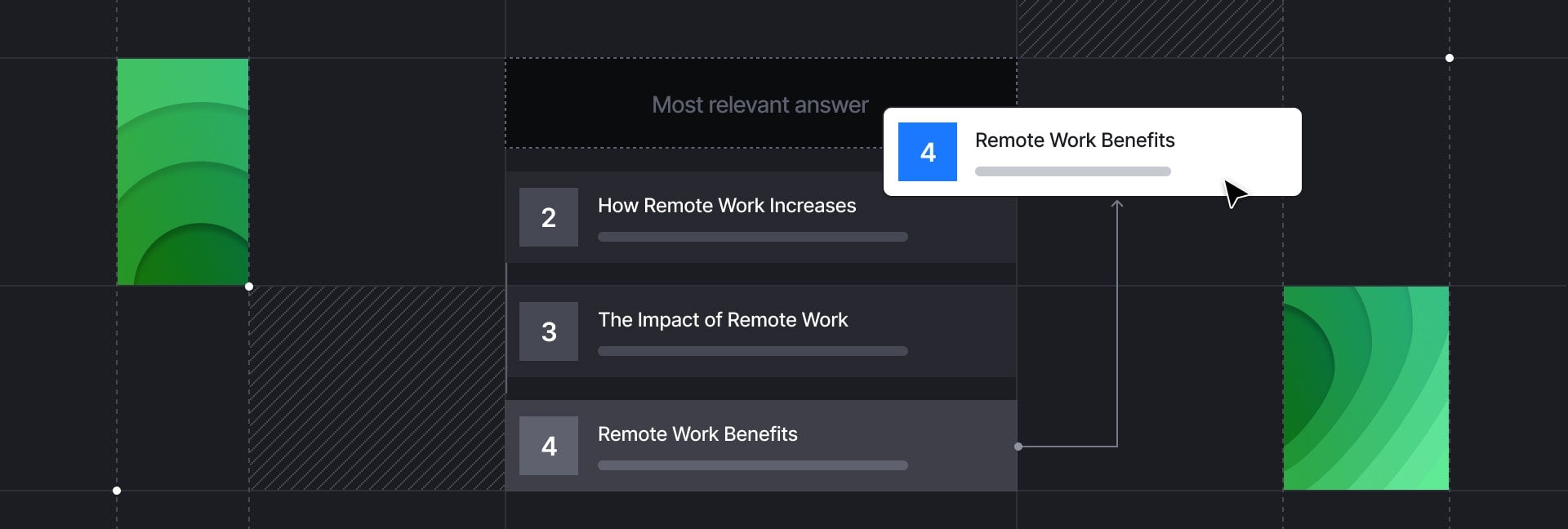Click the placeholder bar under "The Impact of Remote Work"
The image size is (1568, 529).
(x=752, y=351)
